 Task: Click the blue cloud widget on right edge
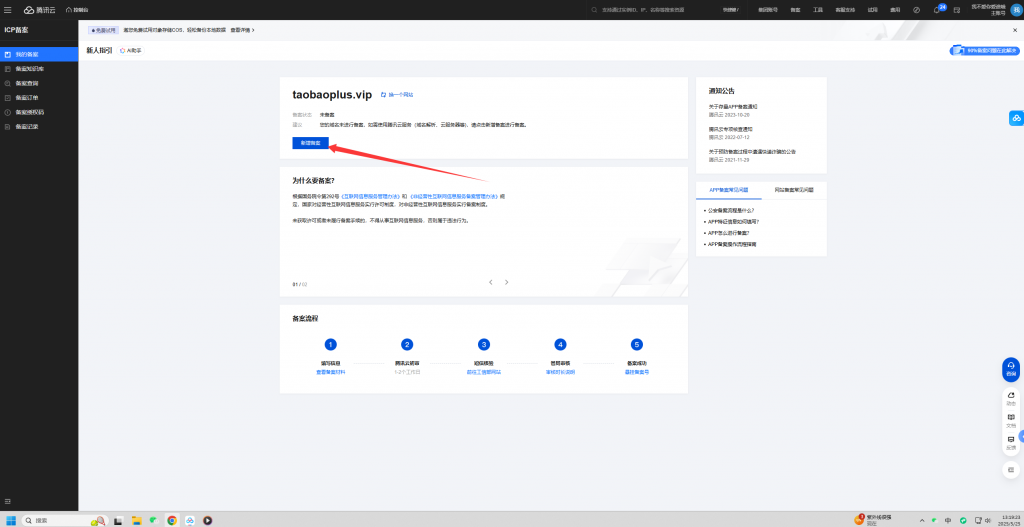click(x=1016, y=118)
